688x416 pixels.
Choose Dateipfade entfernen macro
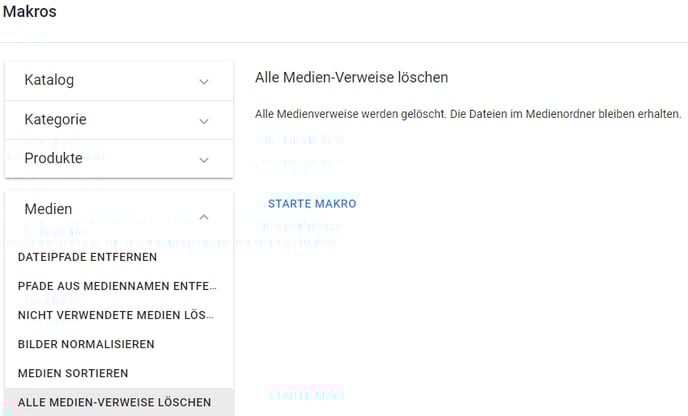click(x=87, y=257)
